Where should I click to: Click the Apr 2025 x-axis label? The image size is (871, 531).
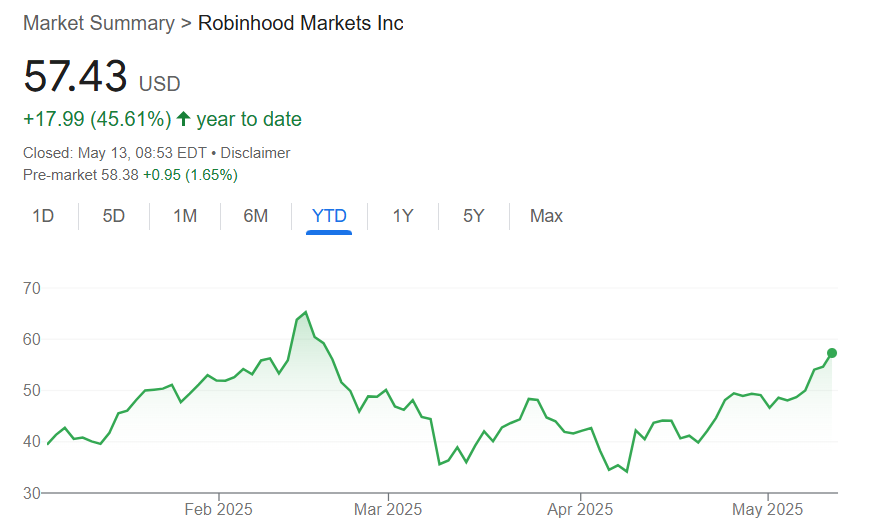(x=581, y=509)
